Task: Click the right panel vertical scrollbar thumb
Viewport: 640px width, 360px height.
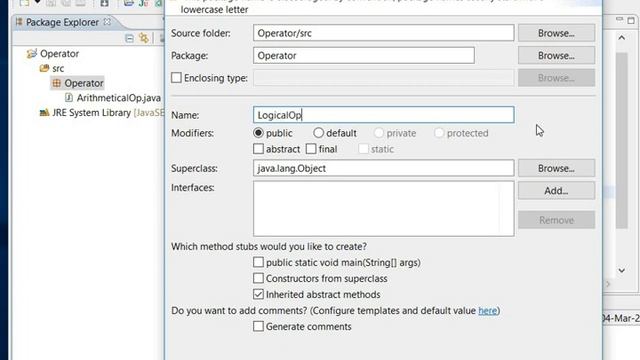Action: [622, 140]
